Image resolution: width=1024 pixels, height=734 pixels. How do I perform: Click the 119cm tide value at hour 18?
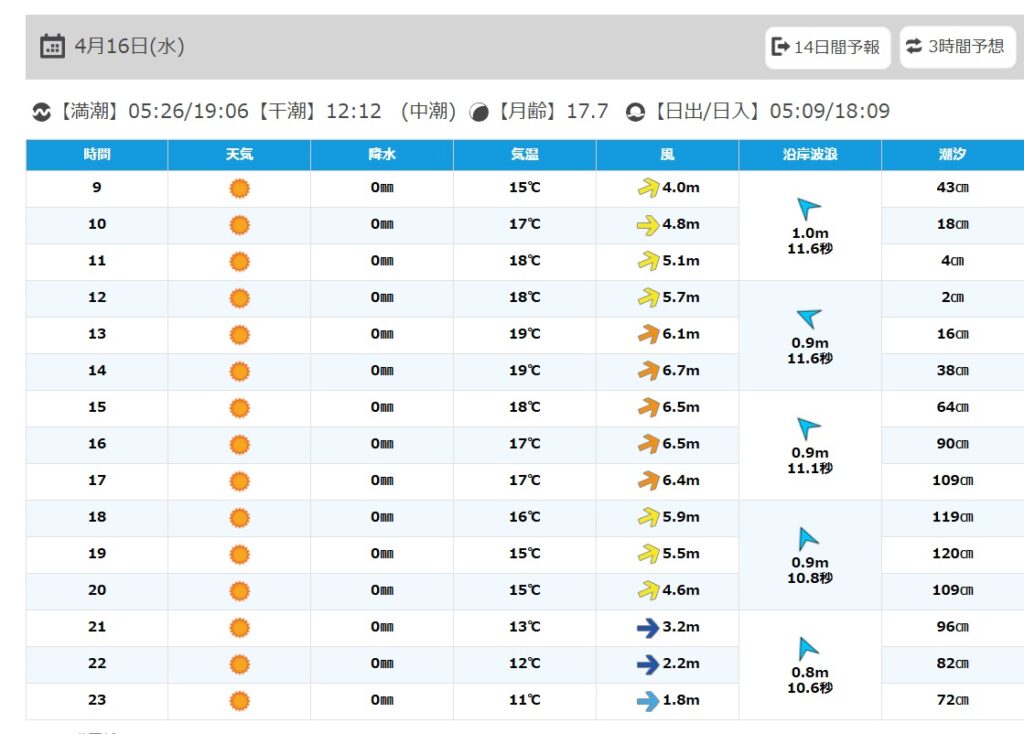(x=953, y=517)
